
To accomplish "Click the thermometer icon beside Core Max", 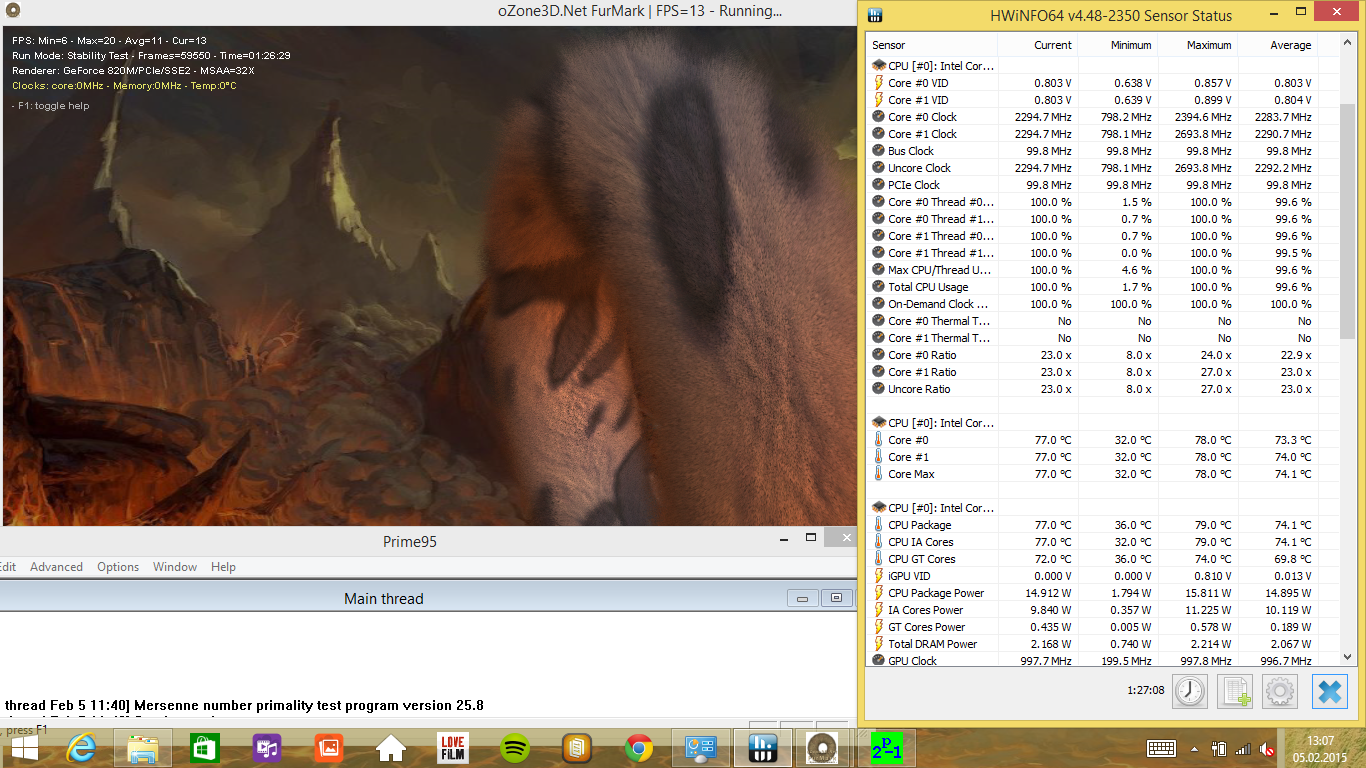I will click(x=879, y=474).
